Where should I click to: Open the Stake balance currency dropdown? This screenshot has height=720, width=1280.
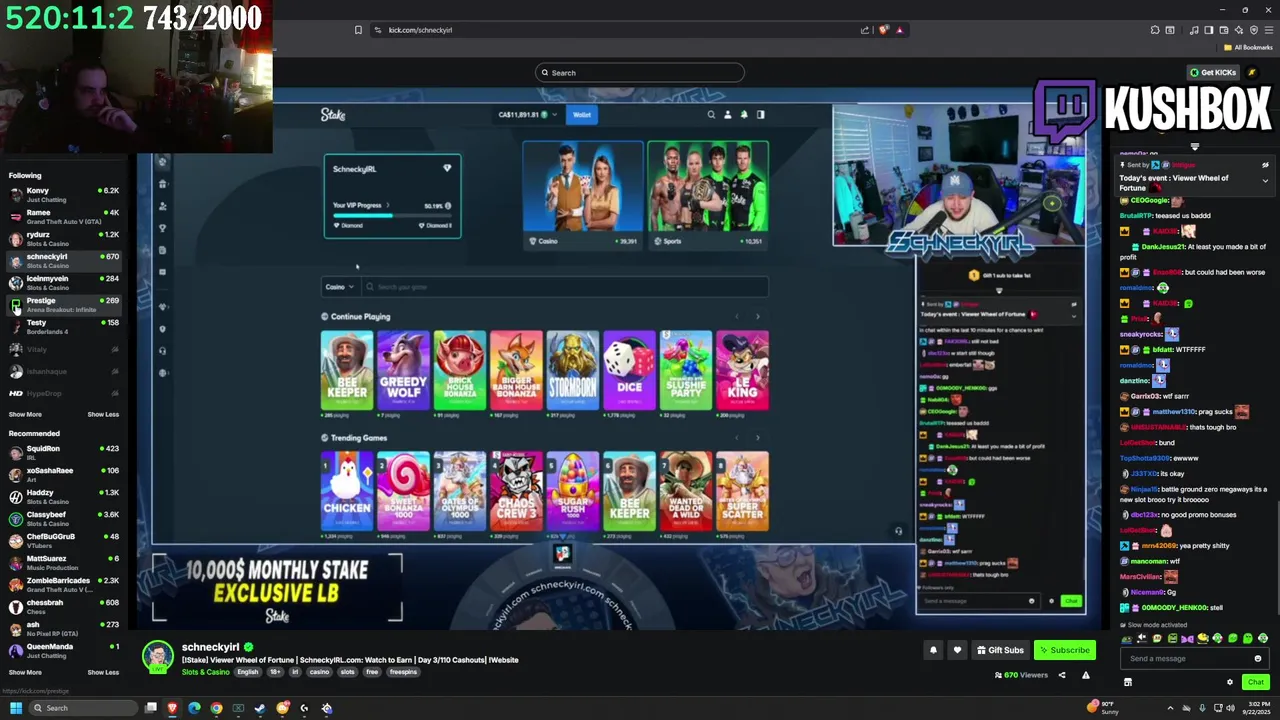pyautogui.click(x=528, y=115)
